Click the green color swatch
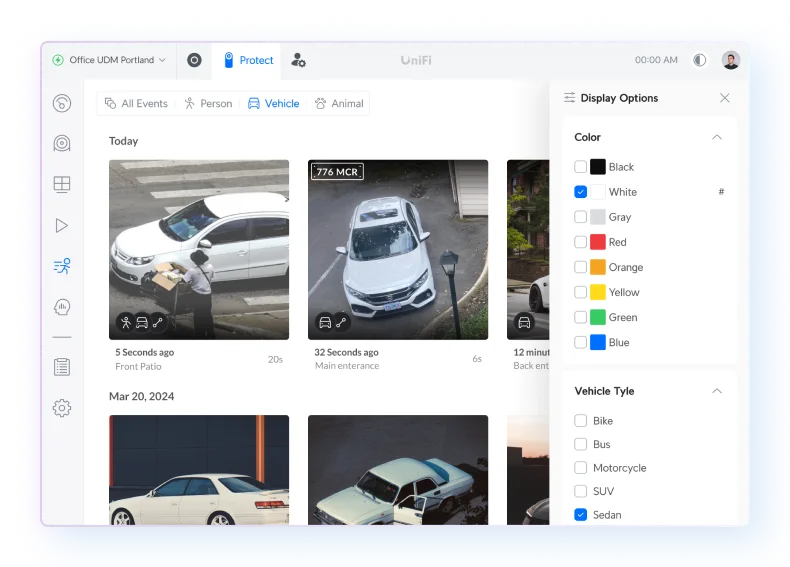 click(x=598, y=317)
